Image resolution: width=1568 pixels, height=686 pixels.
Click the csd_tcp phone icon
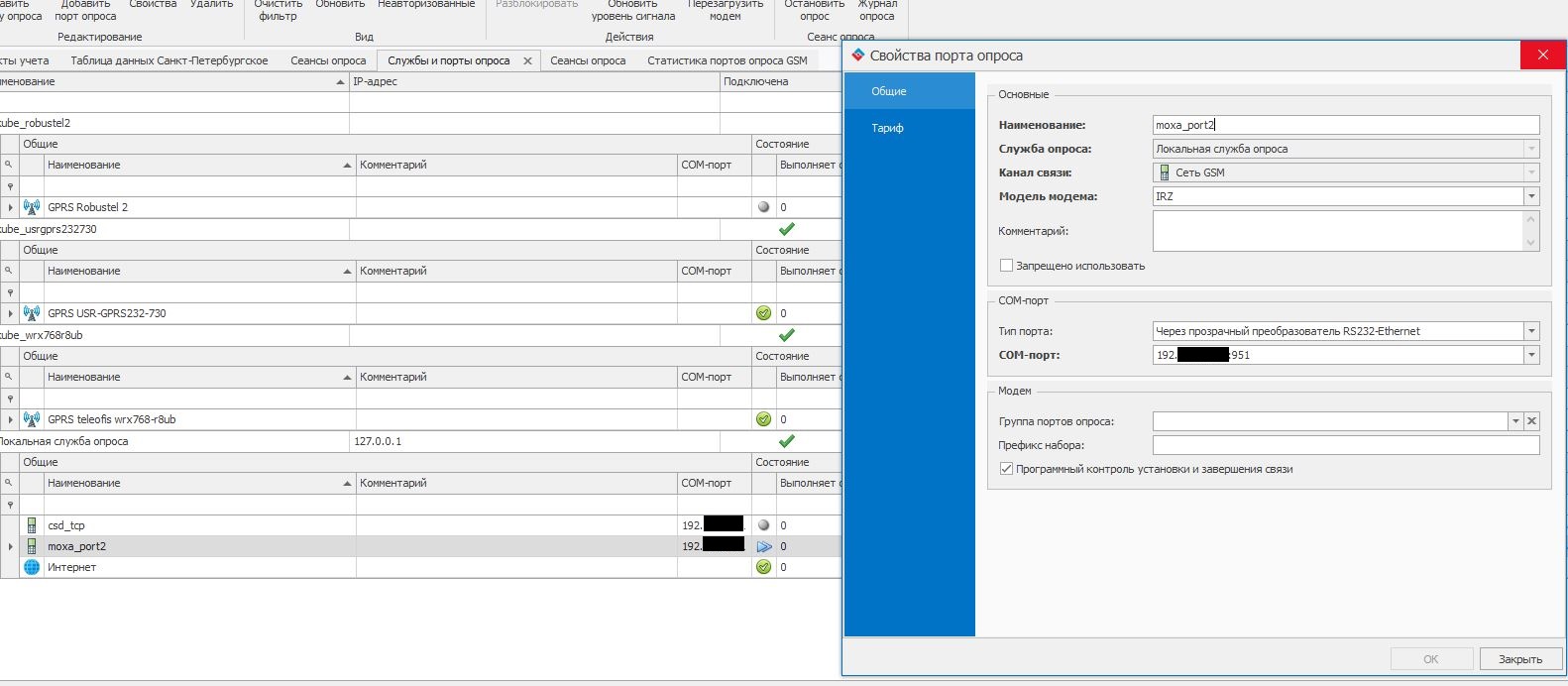coord(32,525)
